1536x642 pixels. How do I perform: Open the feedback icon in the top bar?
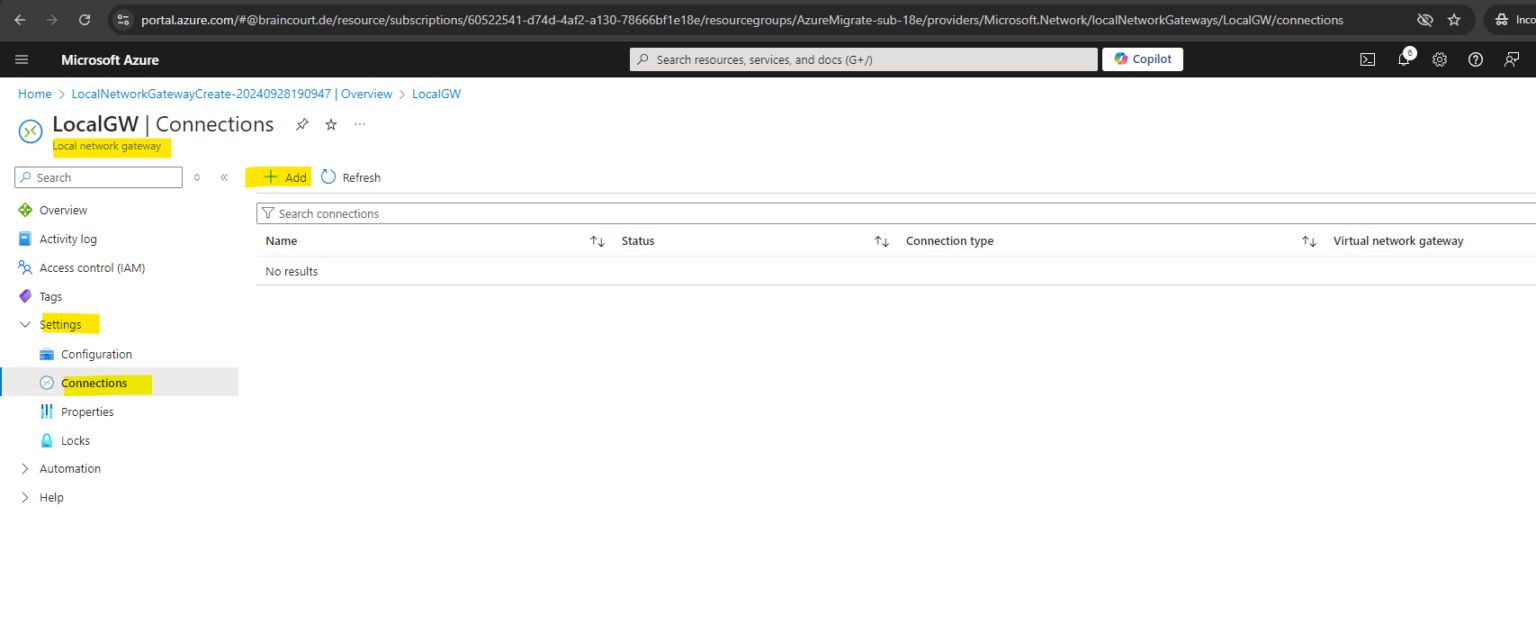click(x=1511, y=60)
